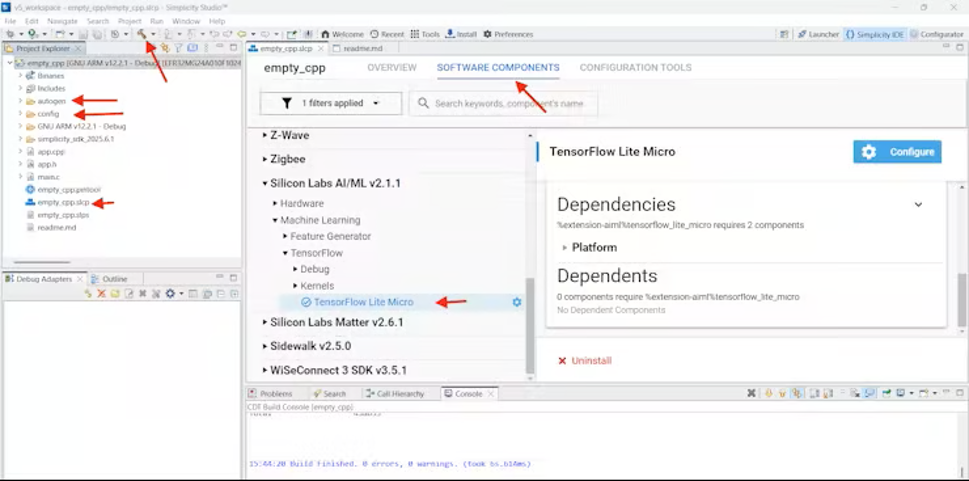969x481 pixels.
Task: Switch to the Configuration Tools tab
Action: pos(635,67)
